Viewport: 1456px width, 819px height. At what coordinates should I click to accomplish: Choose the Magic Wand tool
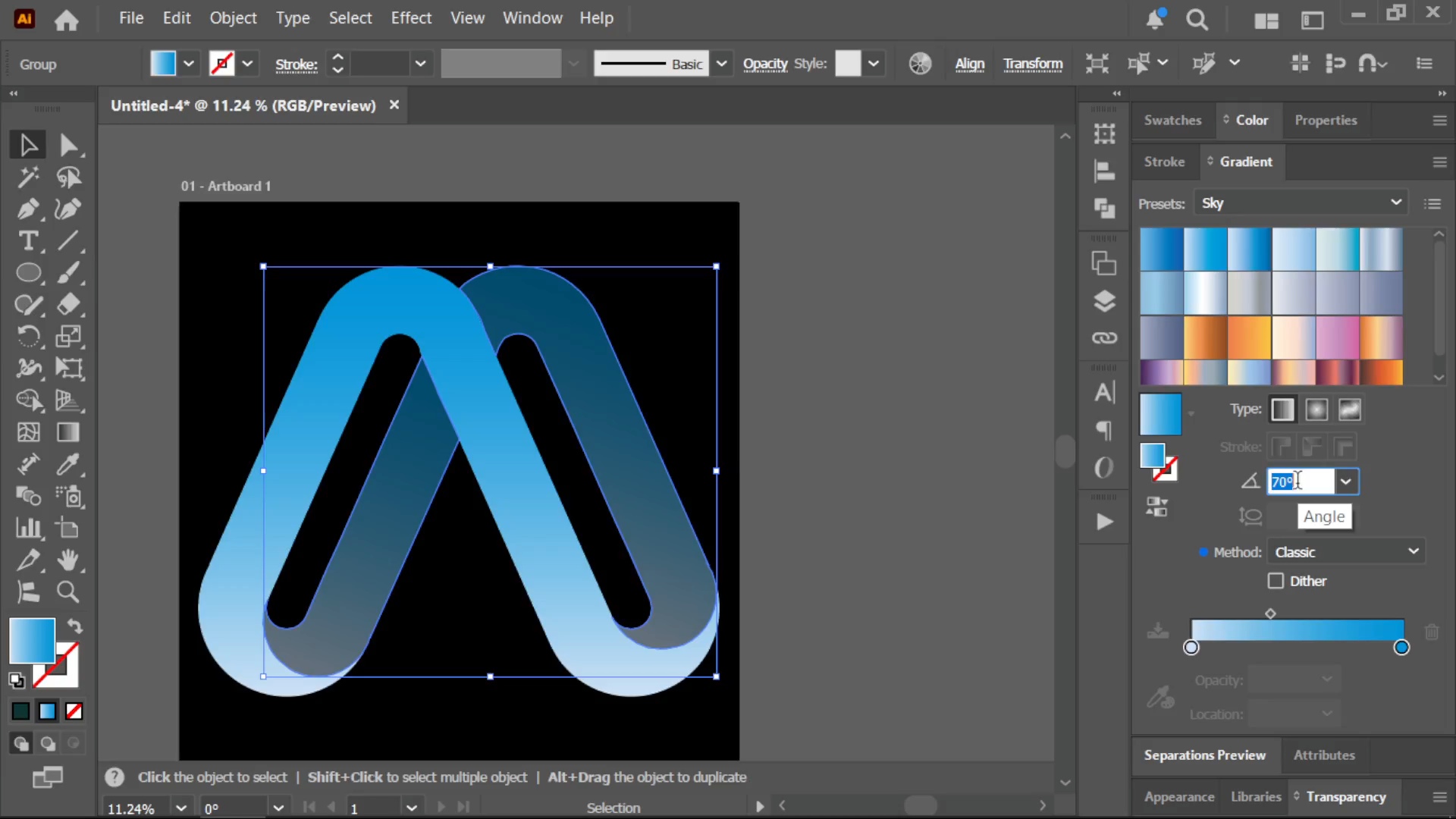pyautogui.click(x=28, y=177)
